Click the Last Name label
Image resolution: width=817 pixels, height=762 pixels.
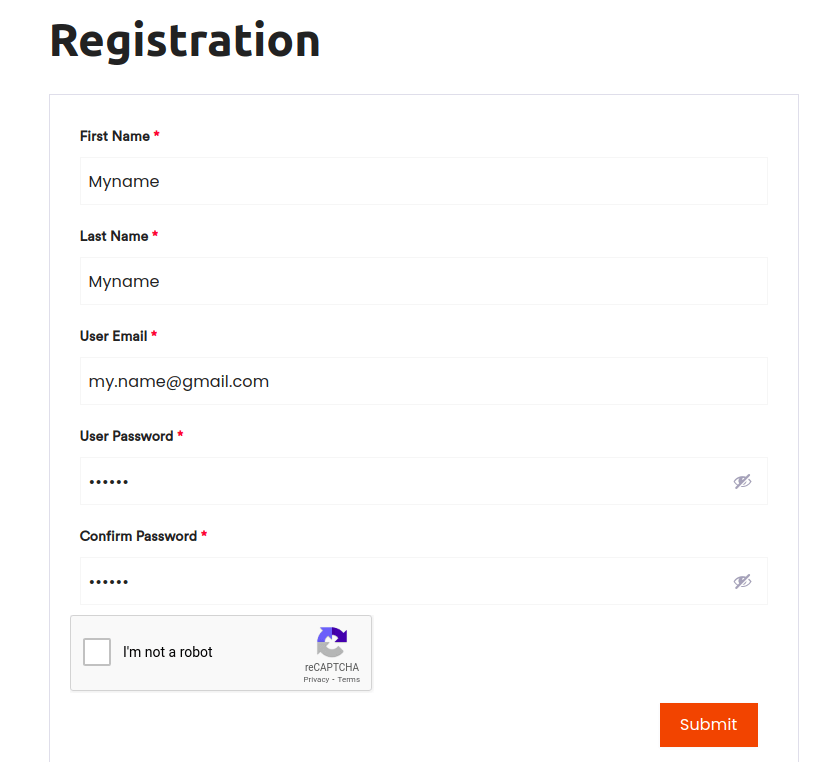coord(114,236)
